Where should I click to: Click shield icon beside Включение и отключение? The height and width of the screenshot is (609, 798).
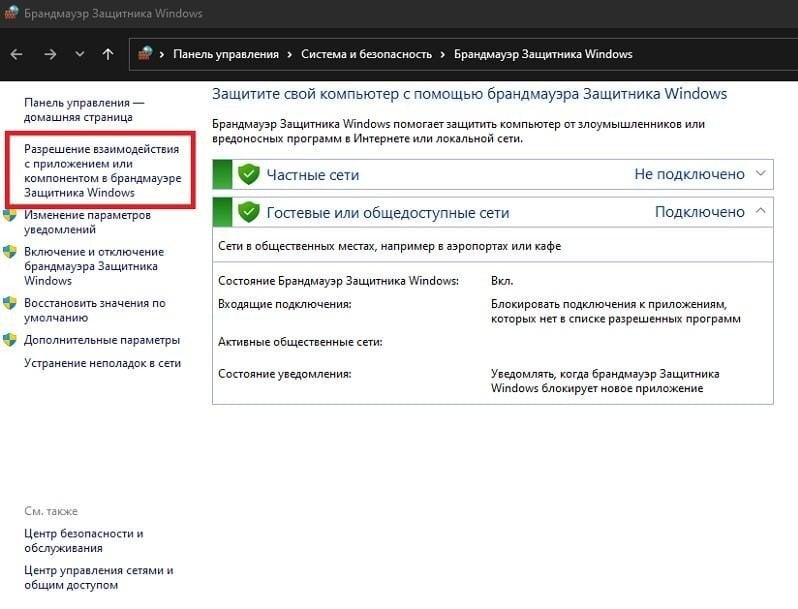point(10,252)
